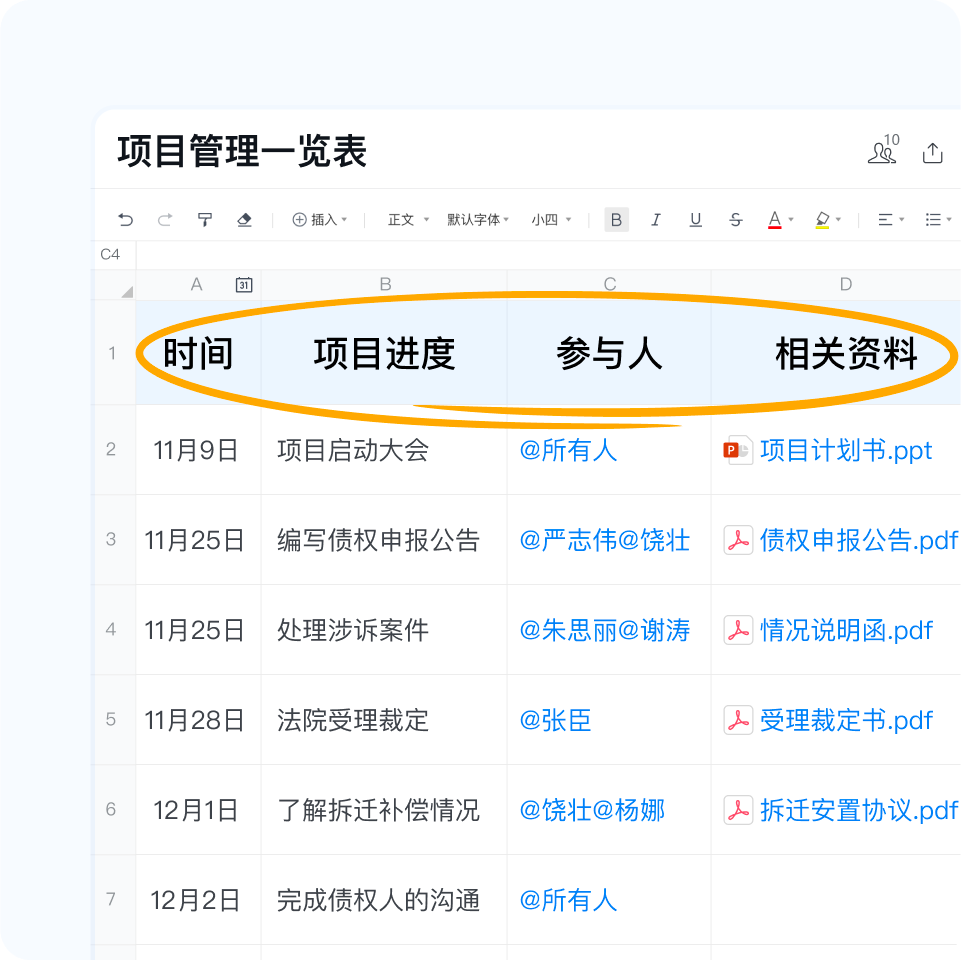Toggle strikethrough formatting
This screenshot has width=961, height=960.
pos(735,219)
